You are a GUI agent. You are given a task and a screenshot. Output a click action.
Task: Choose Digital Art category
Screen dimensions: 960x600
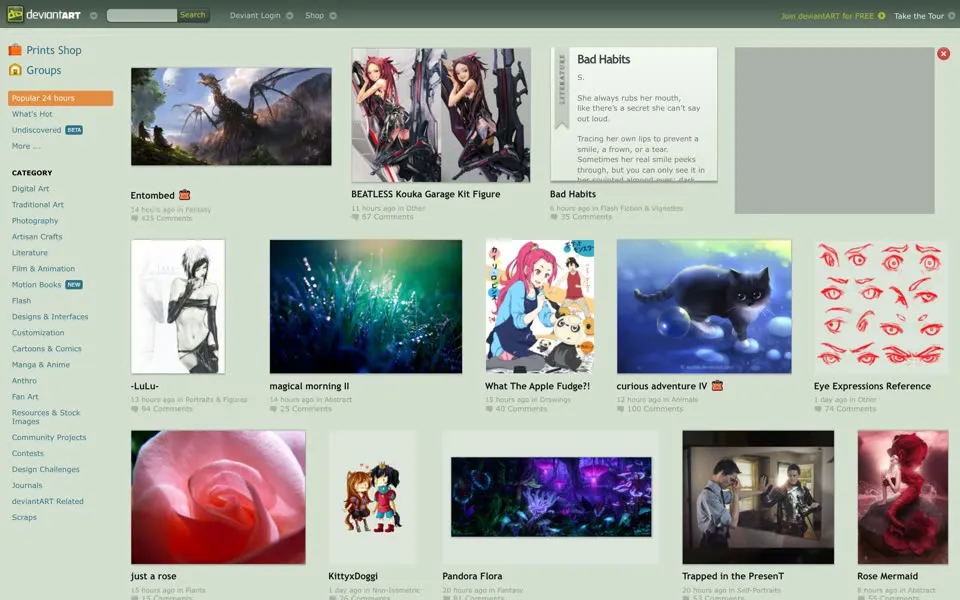coord(31,189)
